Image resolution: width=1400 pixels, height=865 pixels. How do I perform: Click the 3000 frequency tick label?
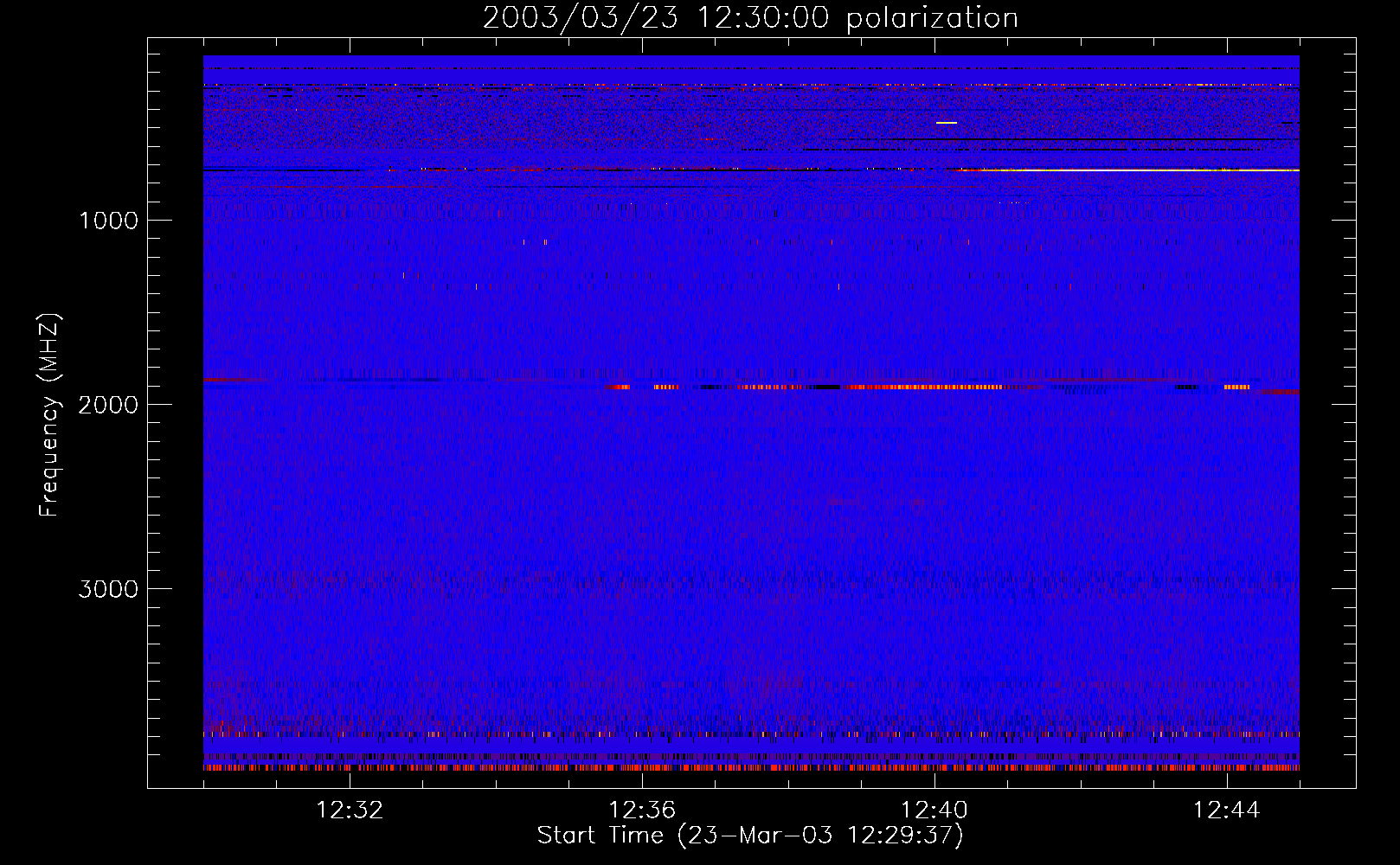point(108,589)
